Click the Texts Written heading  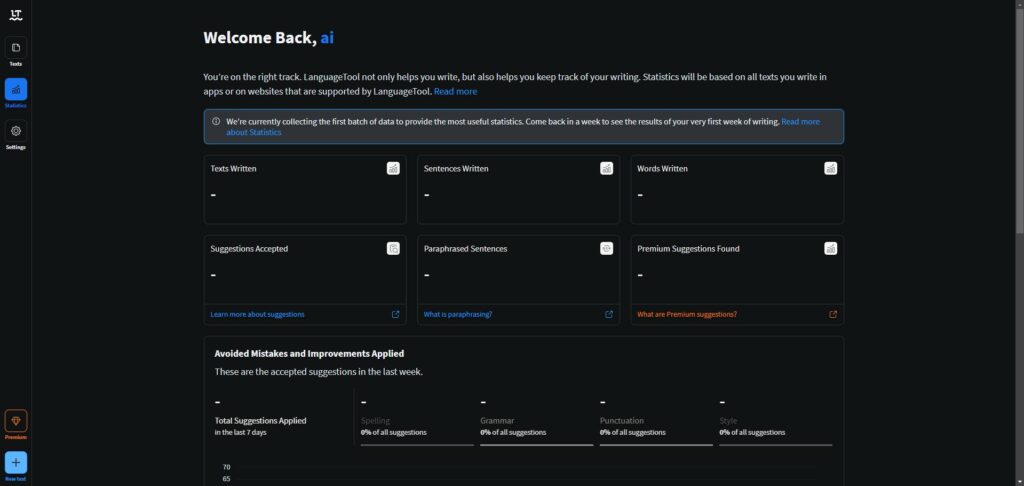[x=233, y=169]
